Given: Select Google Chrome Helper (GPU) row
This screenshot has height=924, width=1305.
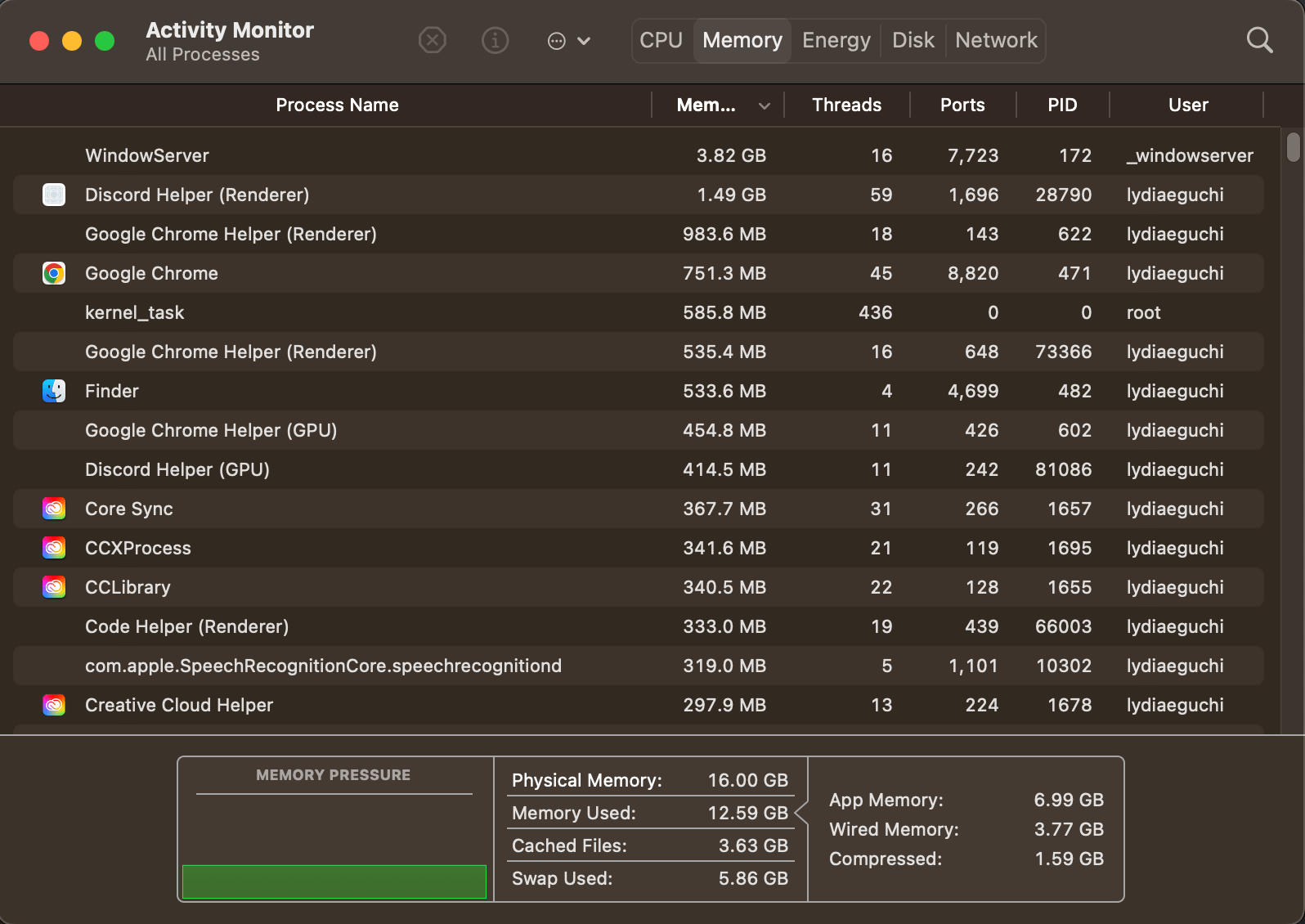Looking at the screenshot, I should click(x=639, y=430).
